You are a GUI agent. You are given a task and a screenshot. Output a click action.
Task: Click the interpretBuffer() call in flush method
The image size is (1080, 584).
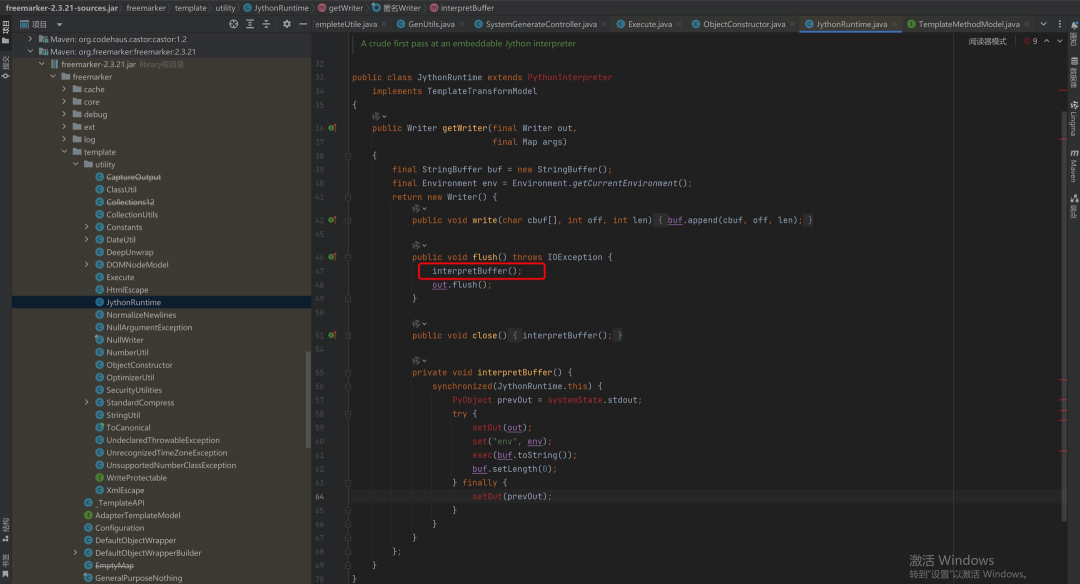click(477, 271)
